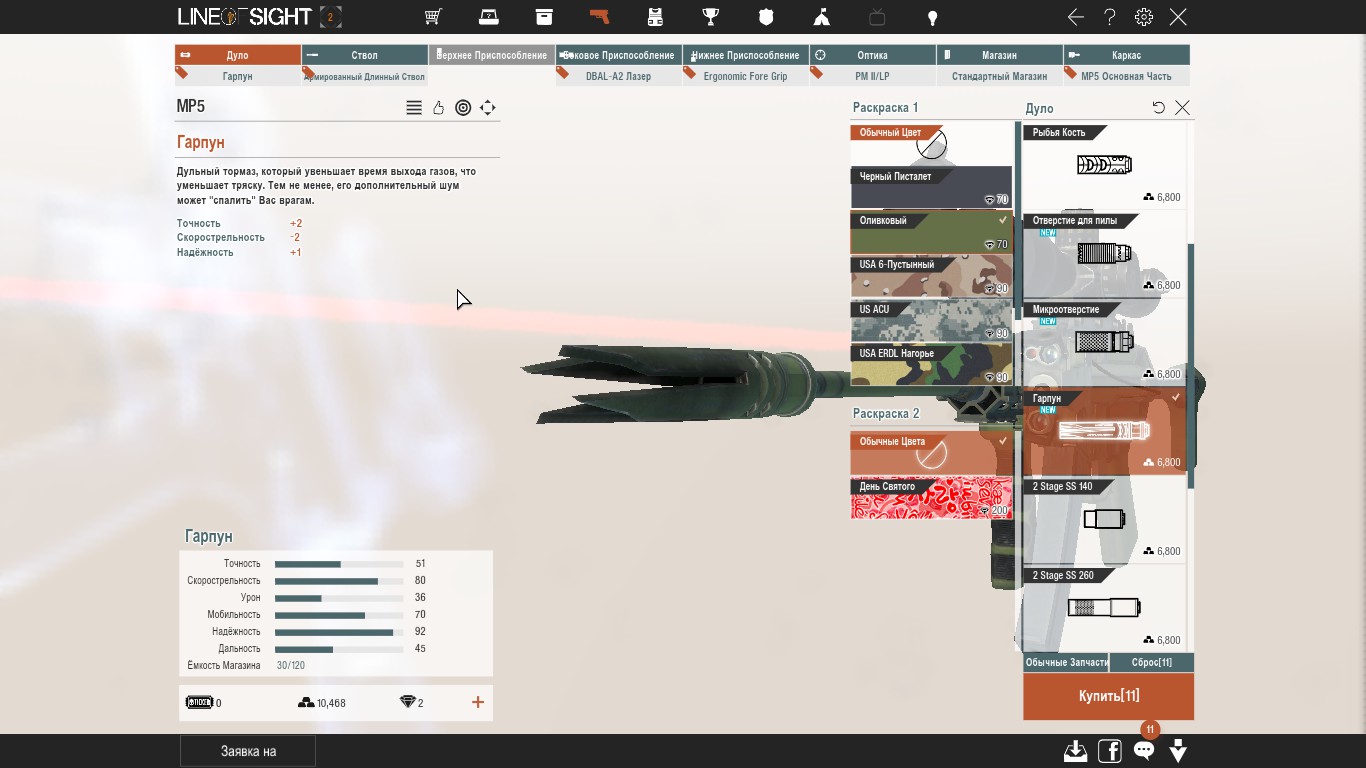Select the Рыбья Кость muzzle part
Viewport: 1366px width, 768px height.
(1104, 165)
